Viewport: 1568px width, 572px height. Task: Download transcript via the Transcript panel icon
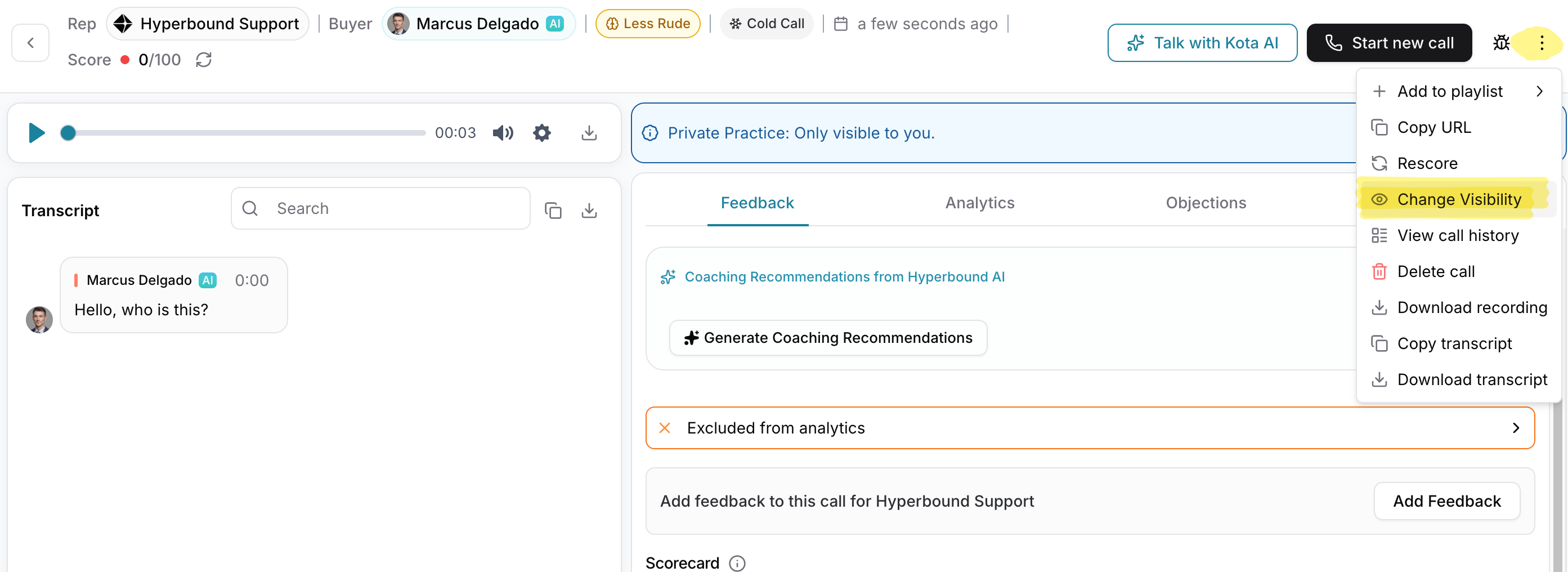tap(589, 210)
